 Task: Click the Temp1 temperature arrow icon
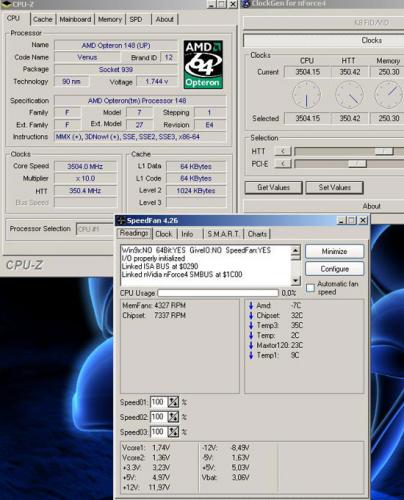click(251, 355)
